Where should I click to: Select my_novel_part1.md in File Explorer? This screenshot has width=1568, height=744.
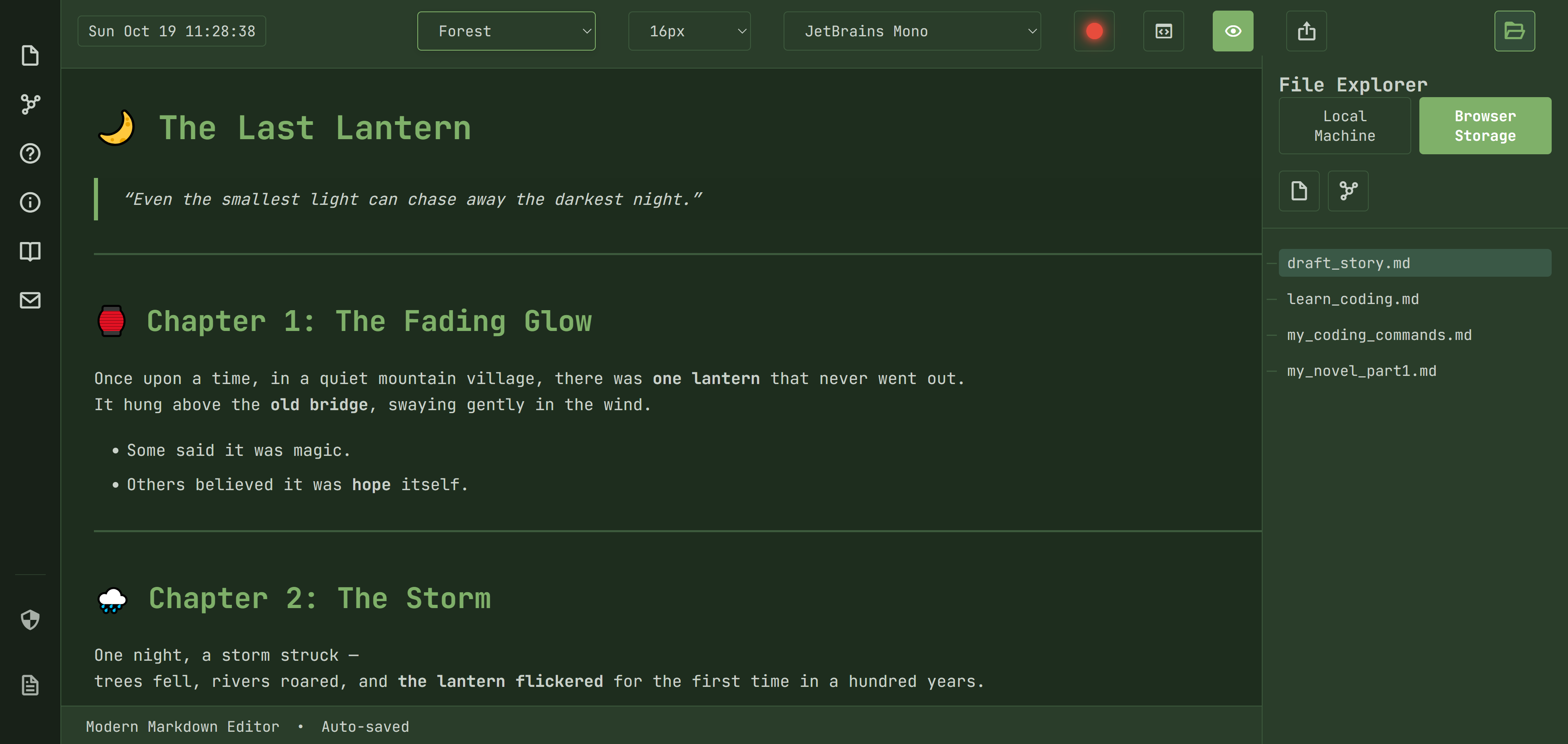1362,371
